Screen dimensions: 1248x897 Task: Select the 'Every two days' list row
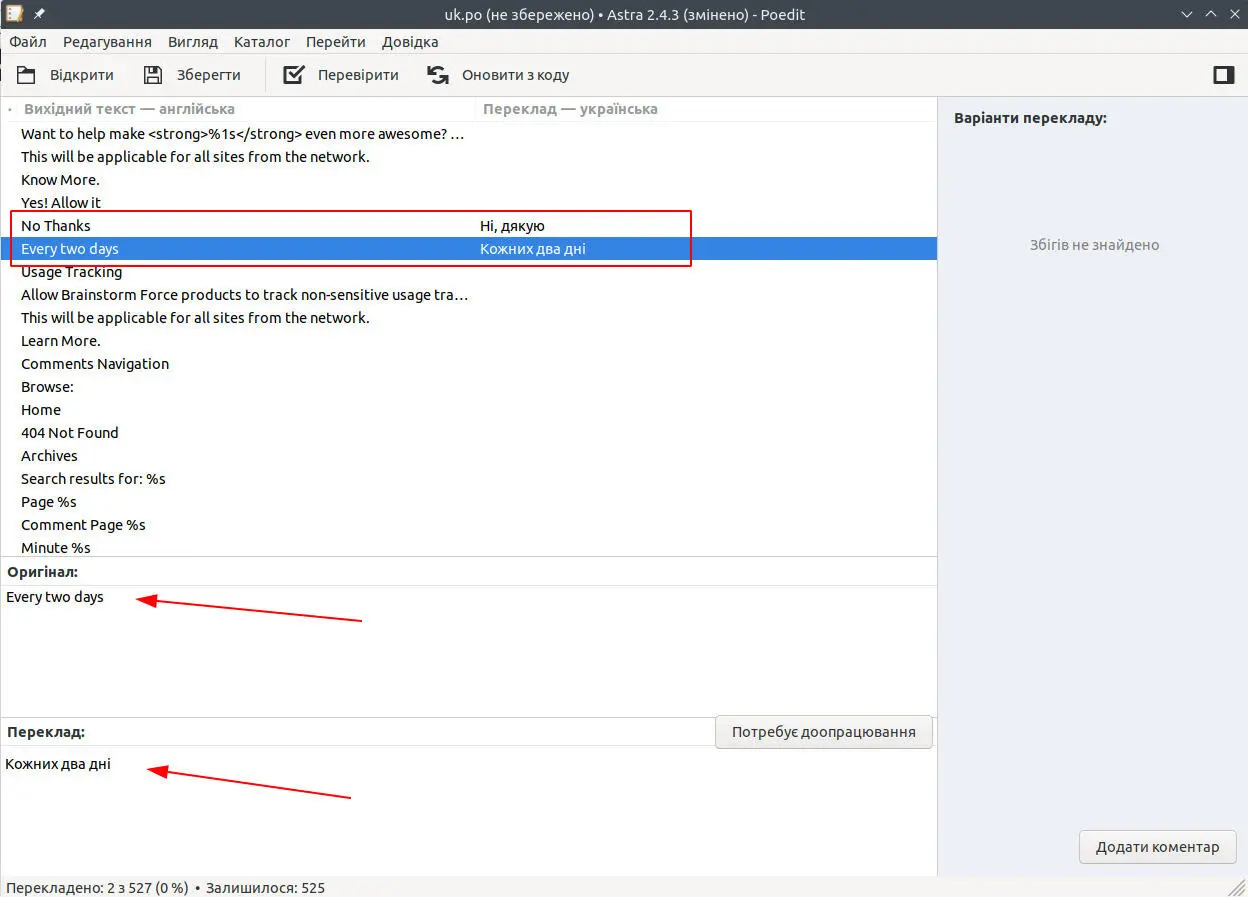pos(469,249)
